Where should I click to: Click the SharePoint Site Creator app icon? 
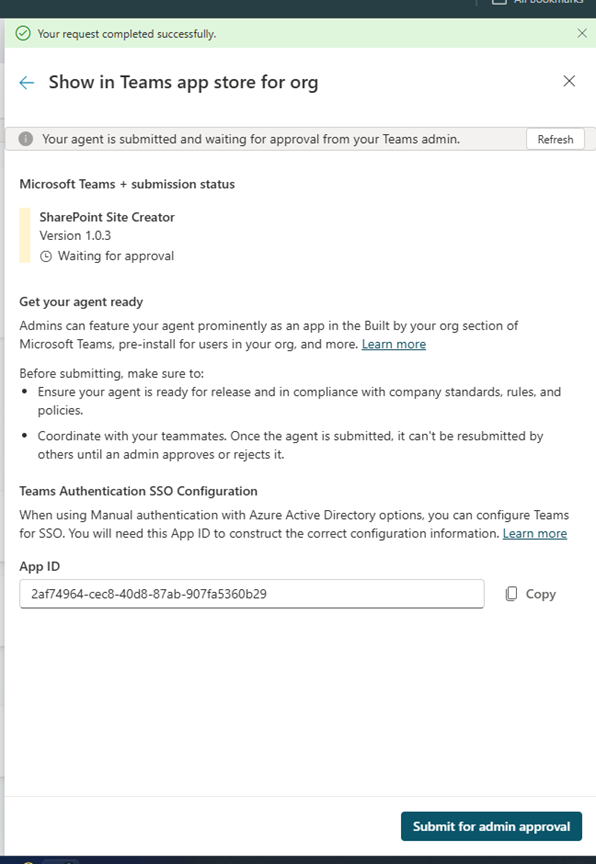[23, 237]
